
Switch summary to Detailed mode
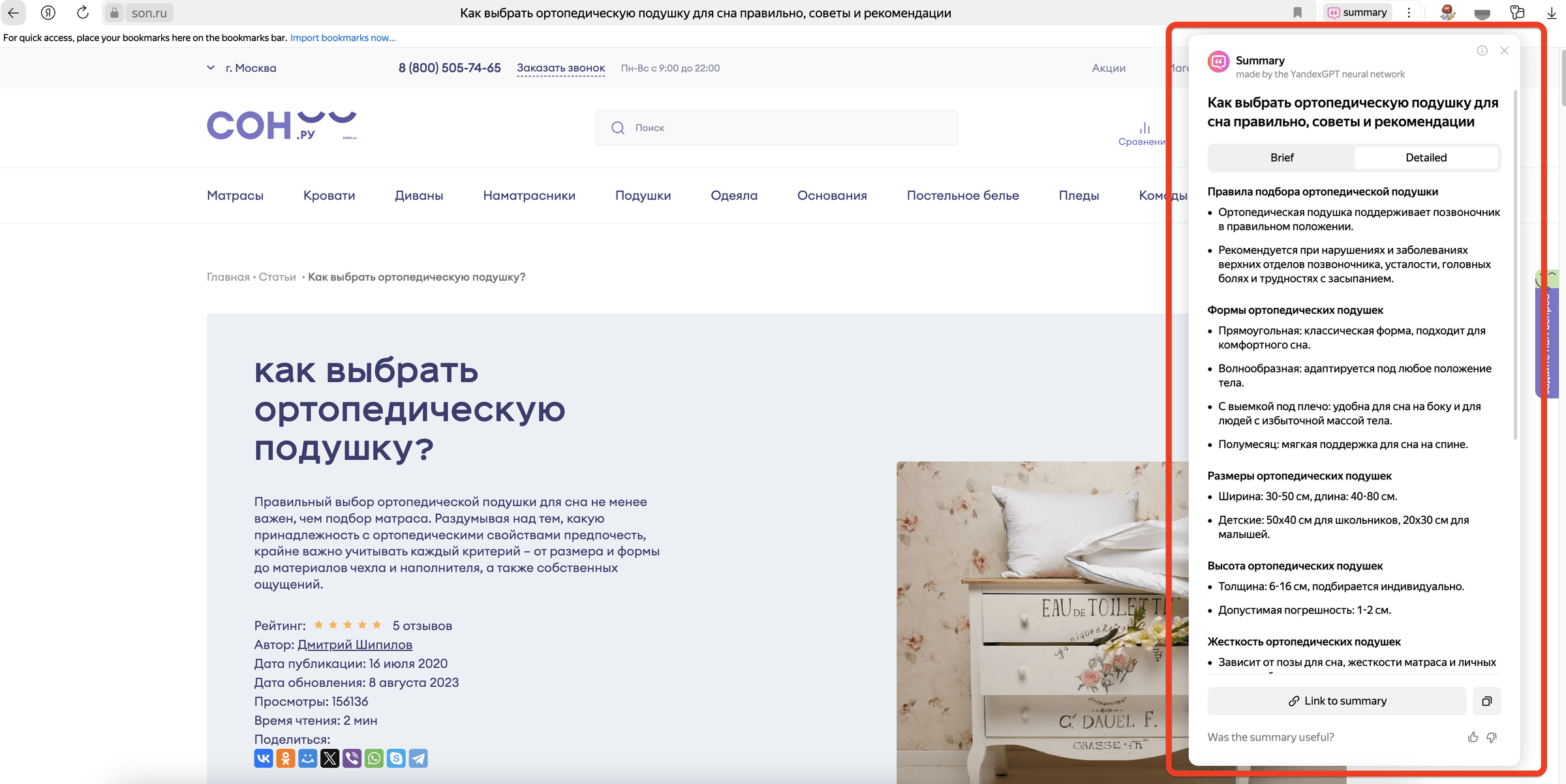pyautogui.click(x=1426, y=158)
